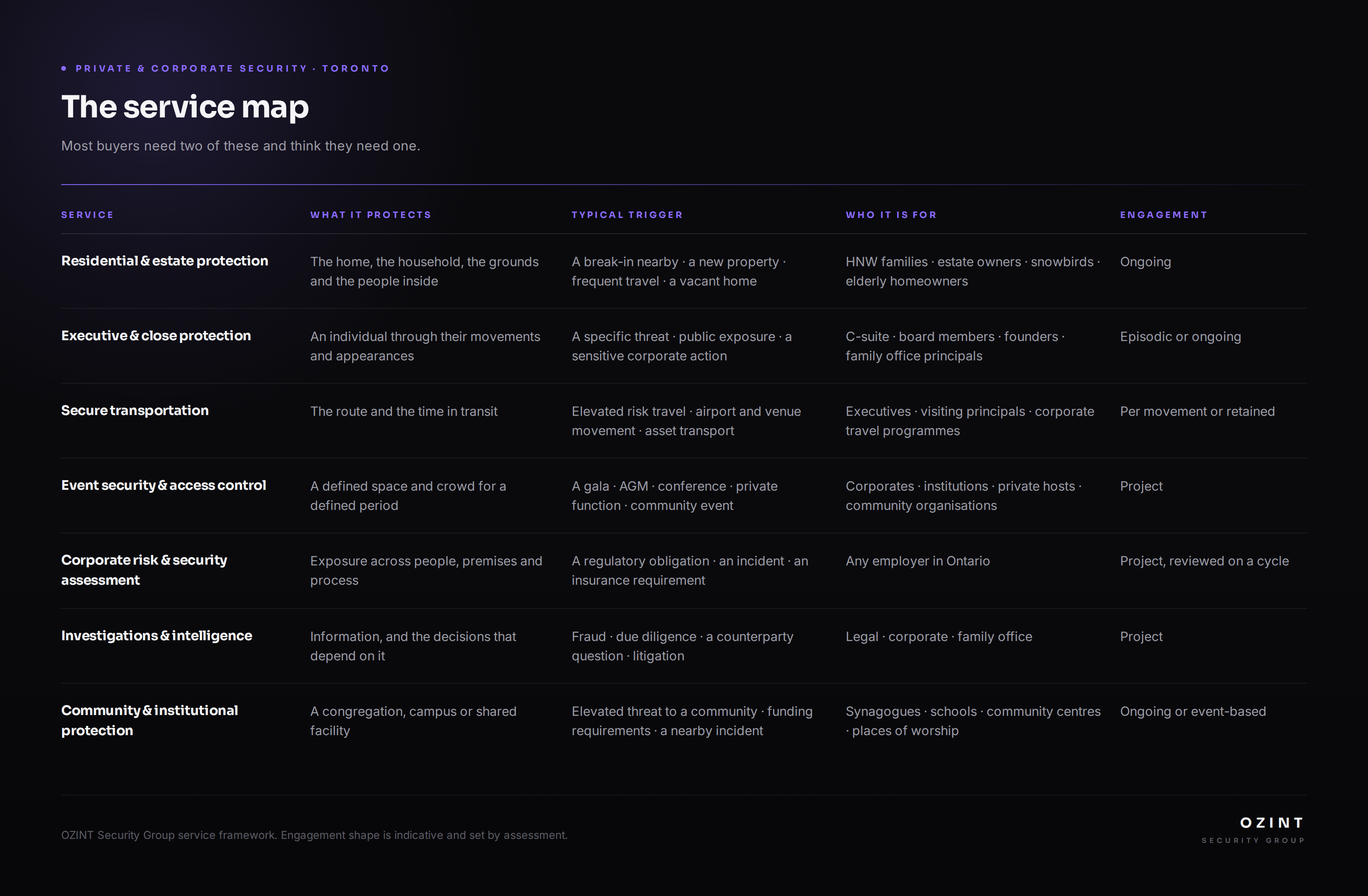Click the 'C-suite · board members · founders' cell
Viewport: 1368px width, 896px height.
tap(955, 346)
